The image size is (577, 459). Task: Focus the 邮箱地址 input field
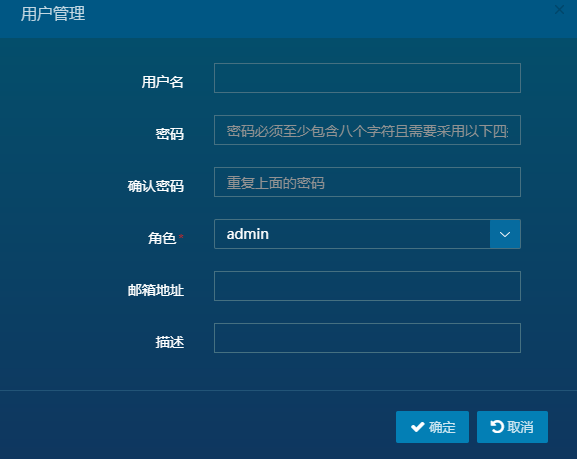pos(367,286)
